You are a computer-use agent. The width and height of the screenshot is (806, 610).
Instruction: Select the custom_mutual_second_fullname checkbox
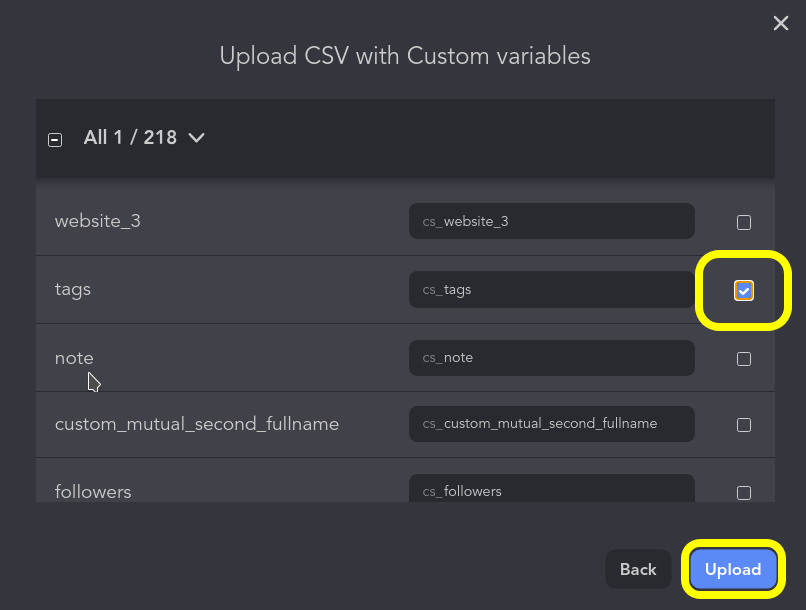[x=743, y=425]
